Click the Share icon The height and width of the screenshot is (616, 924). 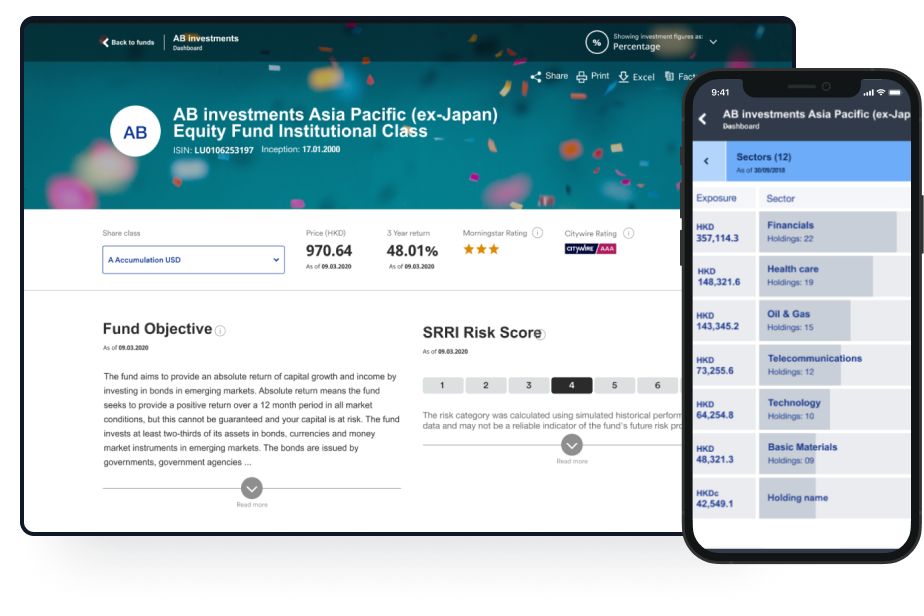coord(536,76)
